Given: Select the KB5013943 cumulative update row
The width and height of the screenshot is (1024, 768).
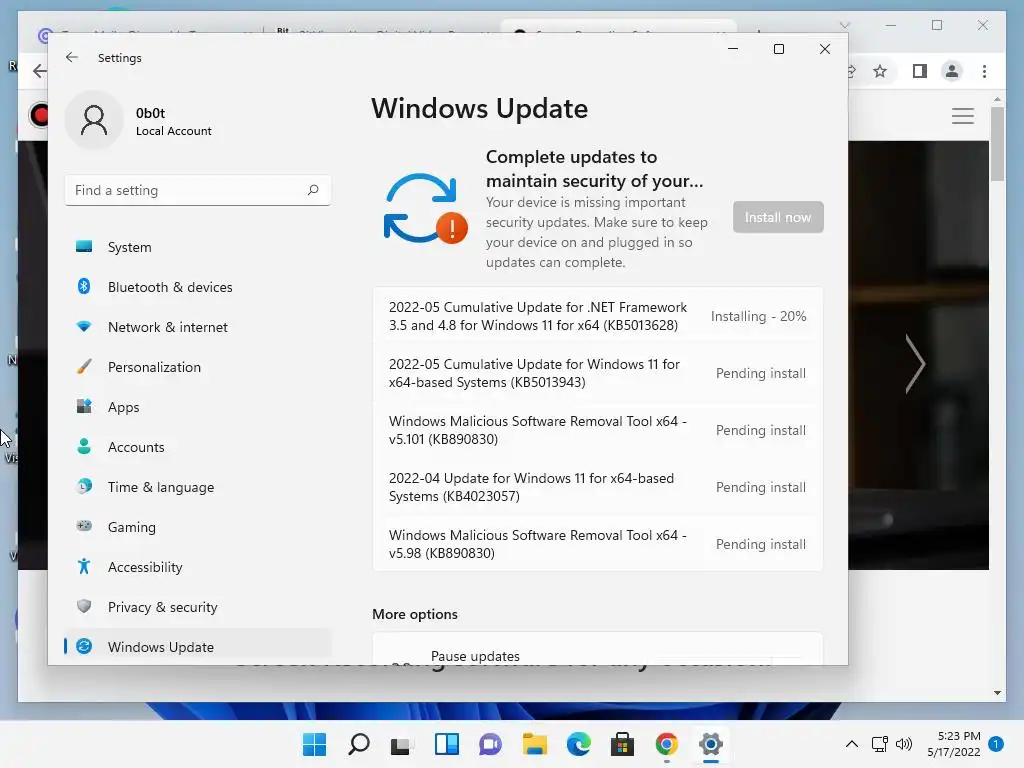Looking at the screenshot, I should point(598,373).
